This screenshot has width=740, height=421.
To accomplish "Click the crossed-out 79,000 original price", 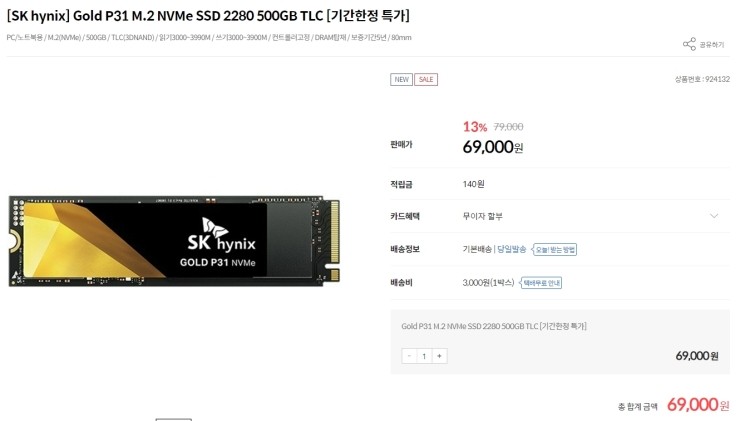I will [508, 126].
